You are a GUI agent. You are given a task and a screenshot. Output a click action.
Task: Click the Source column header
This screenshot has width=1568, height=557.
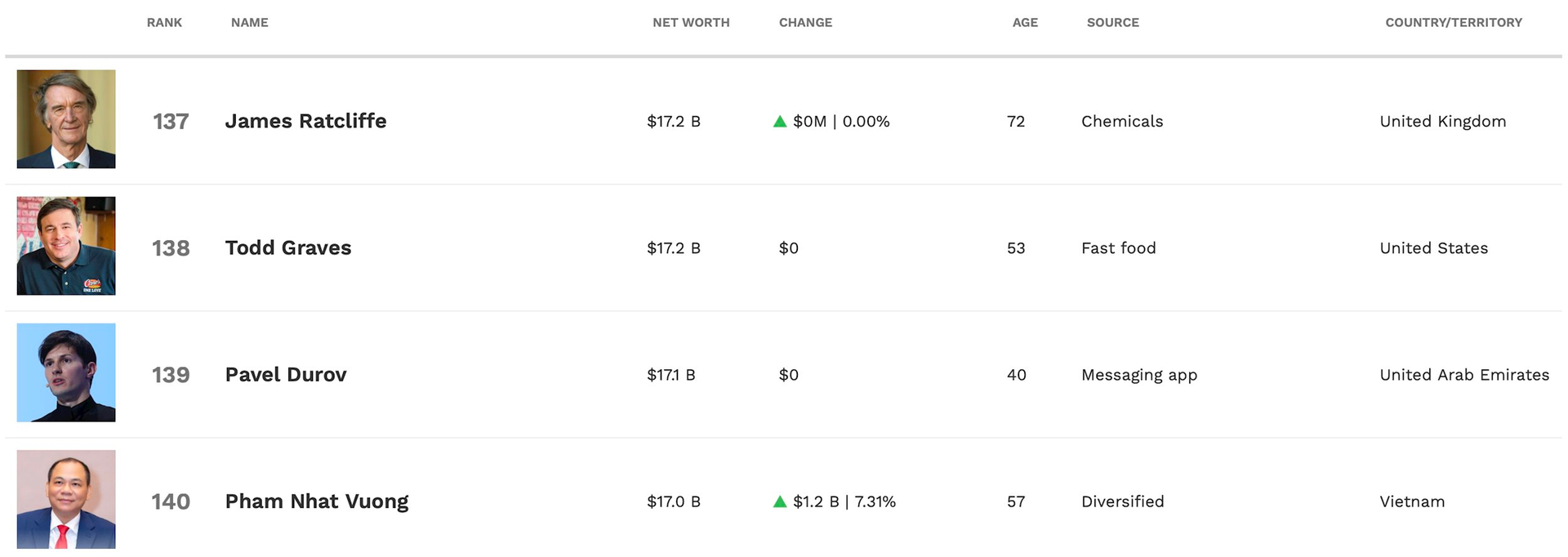pyautogui.click(x=1112, y=23)
